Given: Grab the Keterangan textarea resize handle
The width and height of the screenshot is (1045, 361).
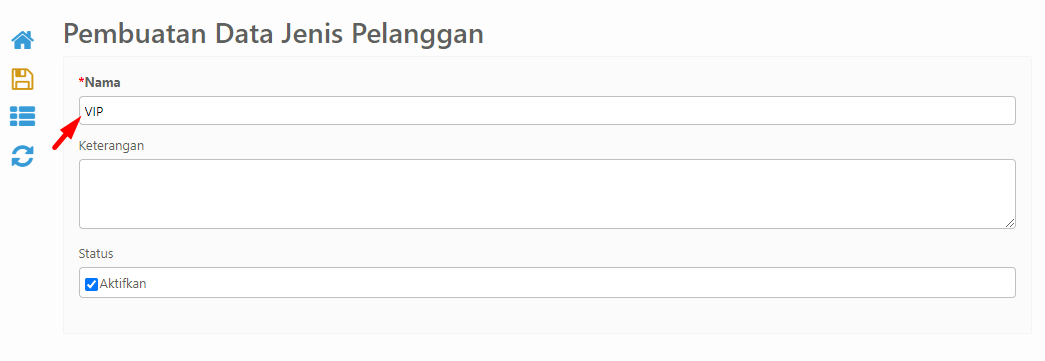Looking at the screenshot, I should click(1010, 223).
